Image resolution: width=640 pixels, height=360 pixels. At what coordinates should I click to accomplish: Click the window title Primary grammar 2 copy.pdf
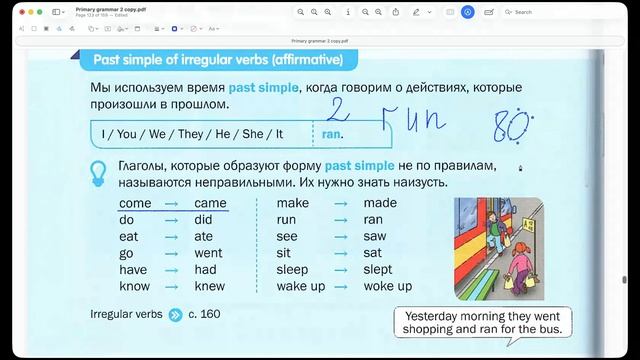tap(111, 9)
